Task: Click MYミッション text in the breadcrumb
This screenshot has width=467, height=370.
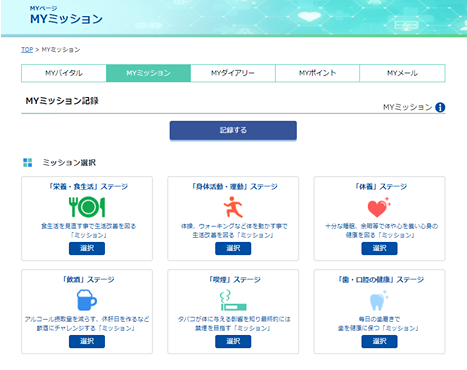Action: point(61,50)
